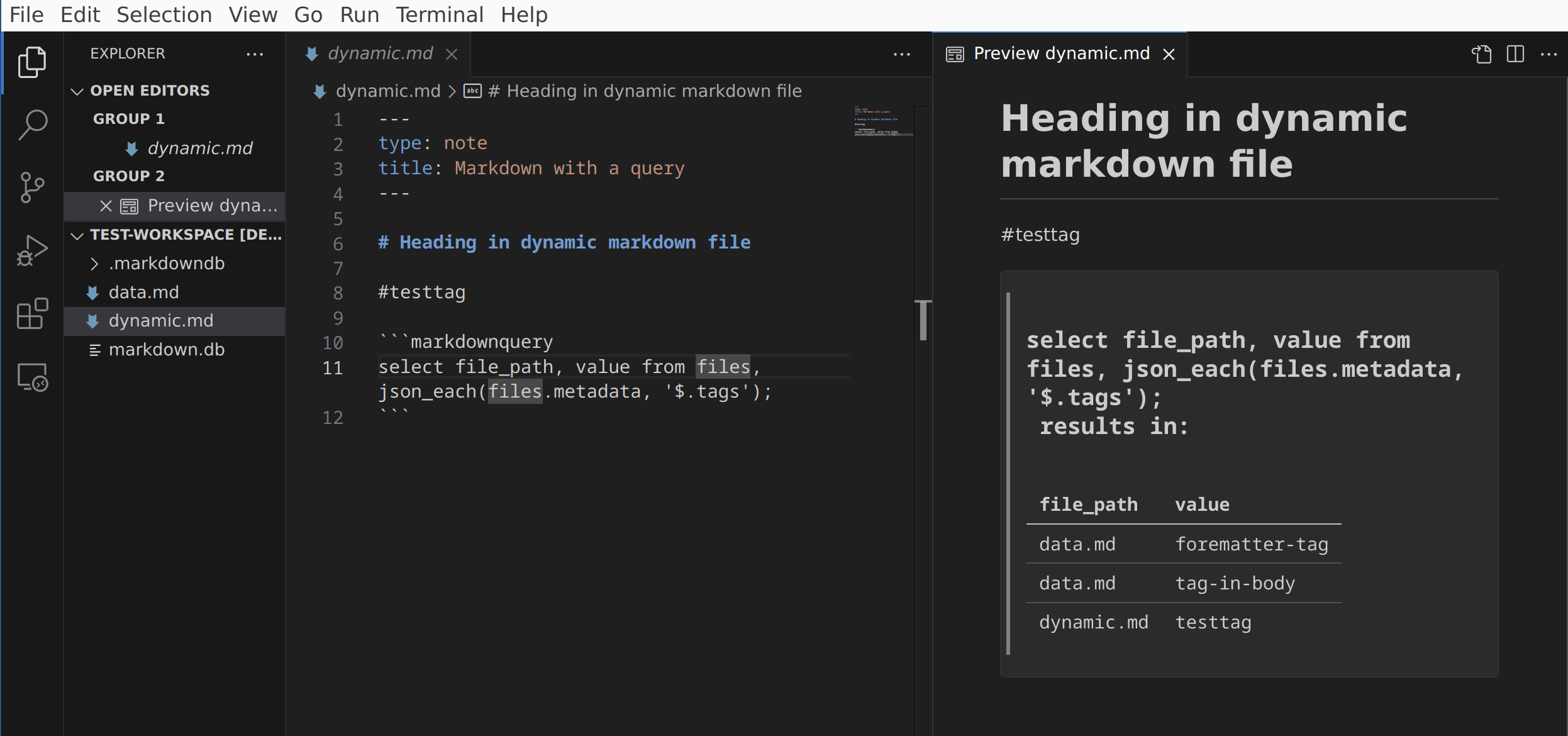Click the file icon next to markdown.db
1568x736 pixels.
pos(94,350)
